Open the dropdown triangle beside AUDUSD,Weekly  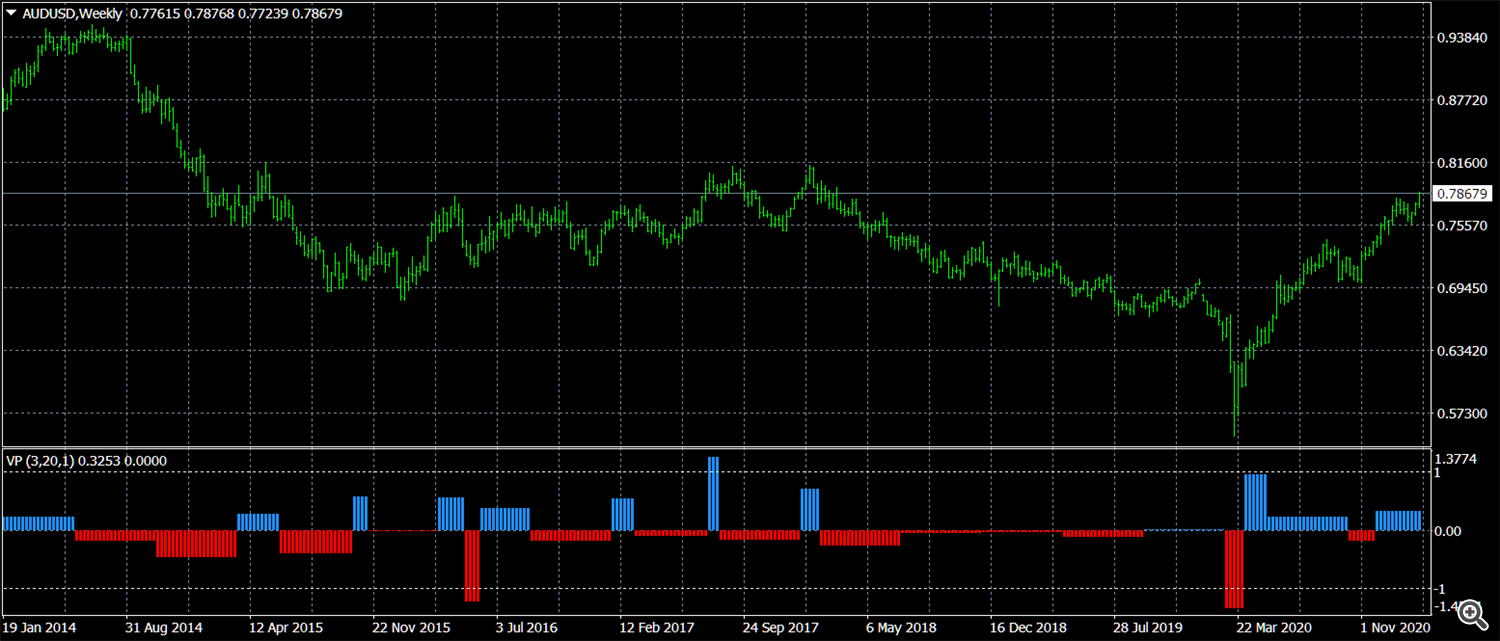(x=11, y=12)
